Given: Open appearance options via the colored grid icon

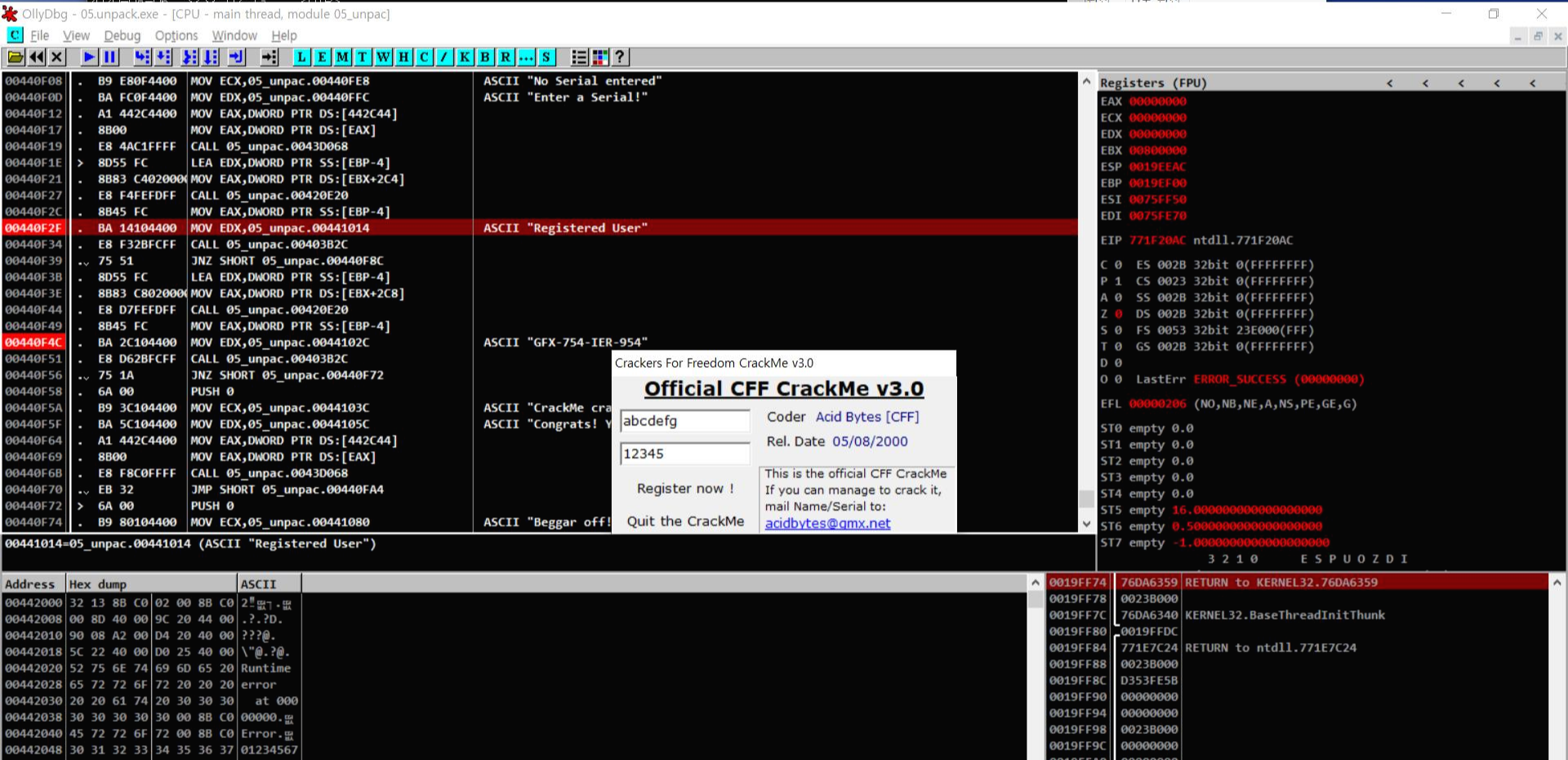Looking at the screenshot, I should [600, 57].
